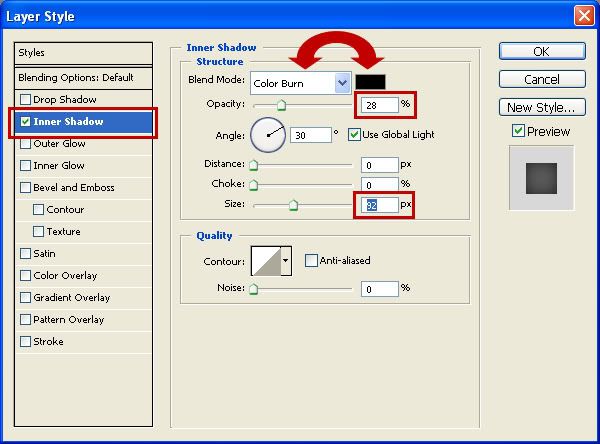The image size is (600, 444).
Task: Enable the Drop Shadow checkbox
Action: coord(25,100)
